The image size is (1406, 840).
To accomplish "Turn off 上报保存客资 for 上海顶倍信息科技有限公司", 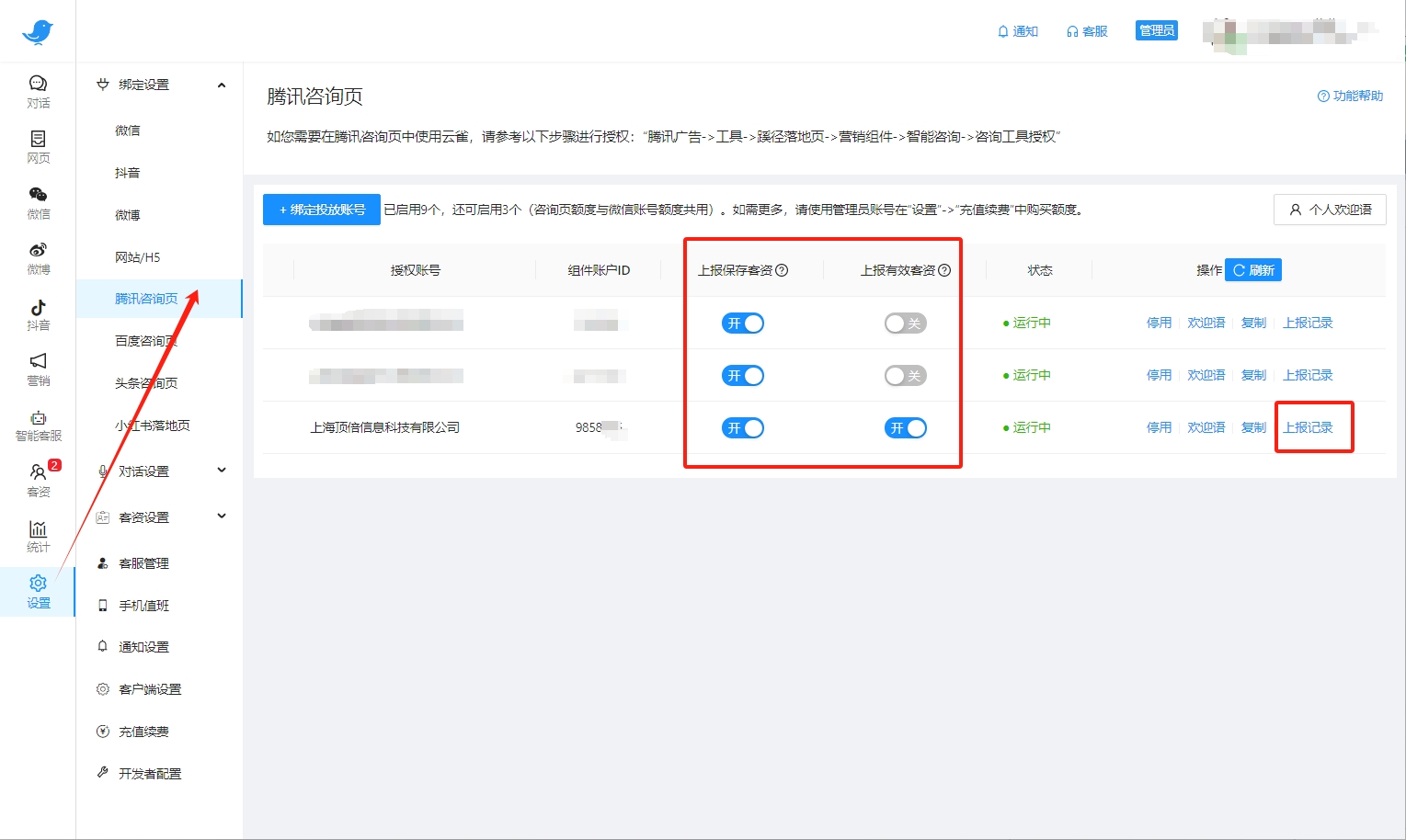I will [x=742, y=427].
